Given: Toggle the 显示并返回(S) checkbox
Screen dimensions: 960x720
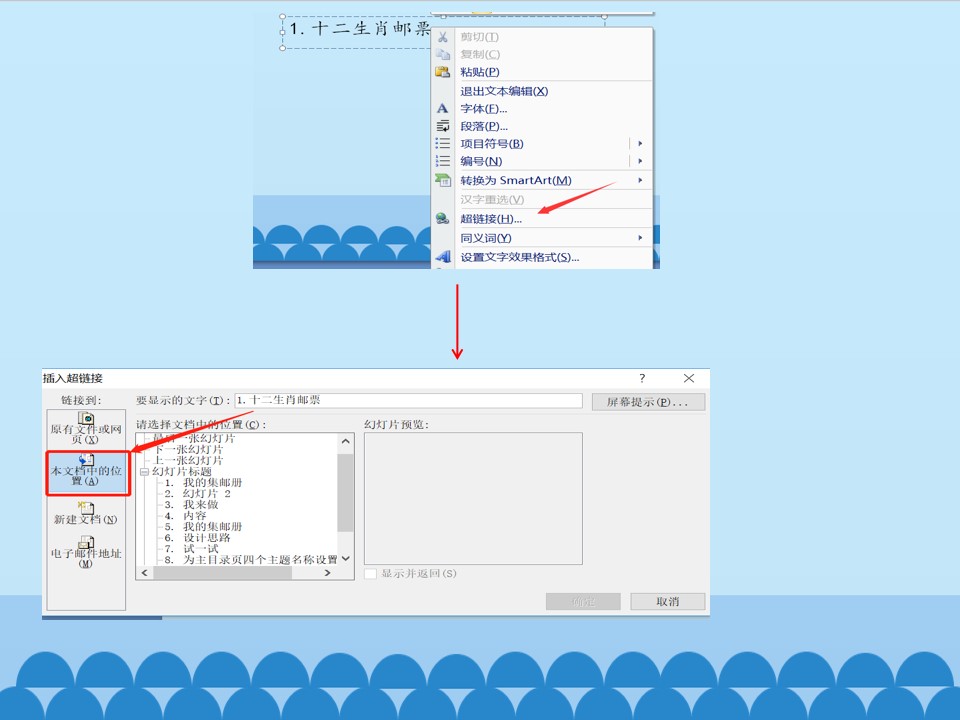Looking at the screenshot, I should click(x=370, y=574).
